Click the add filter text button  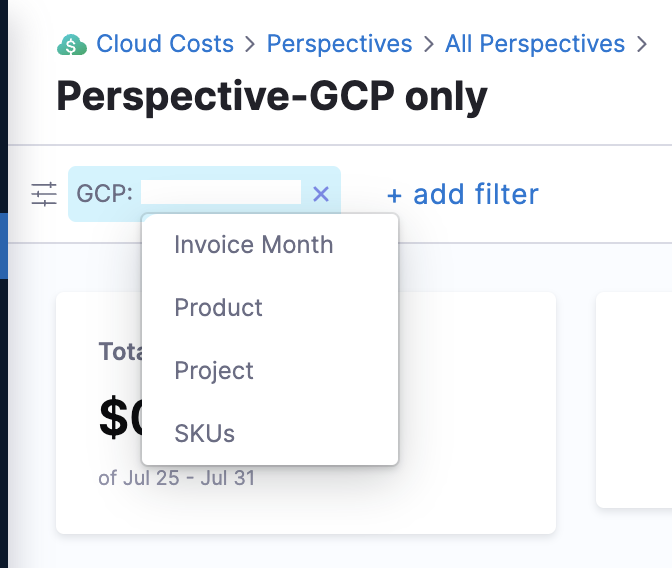(476, 194)
